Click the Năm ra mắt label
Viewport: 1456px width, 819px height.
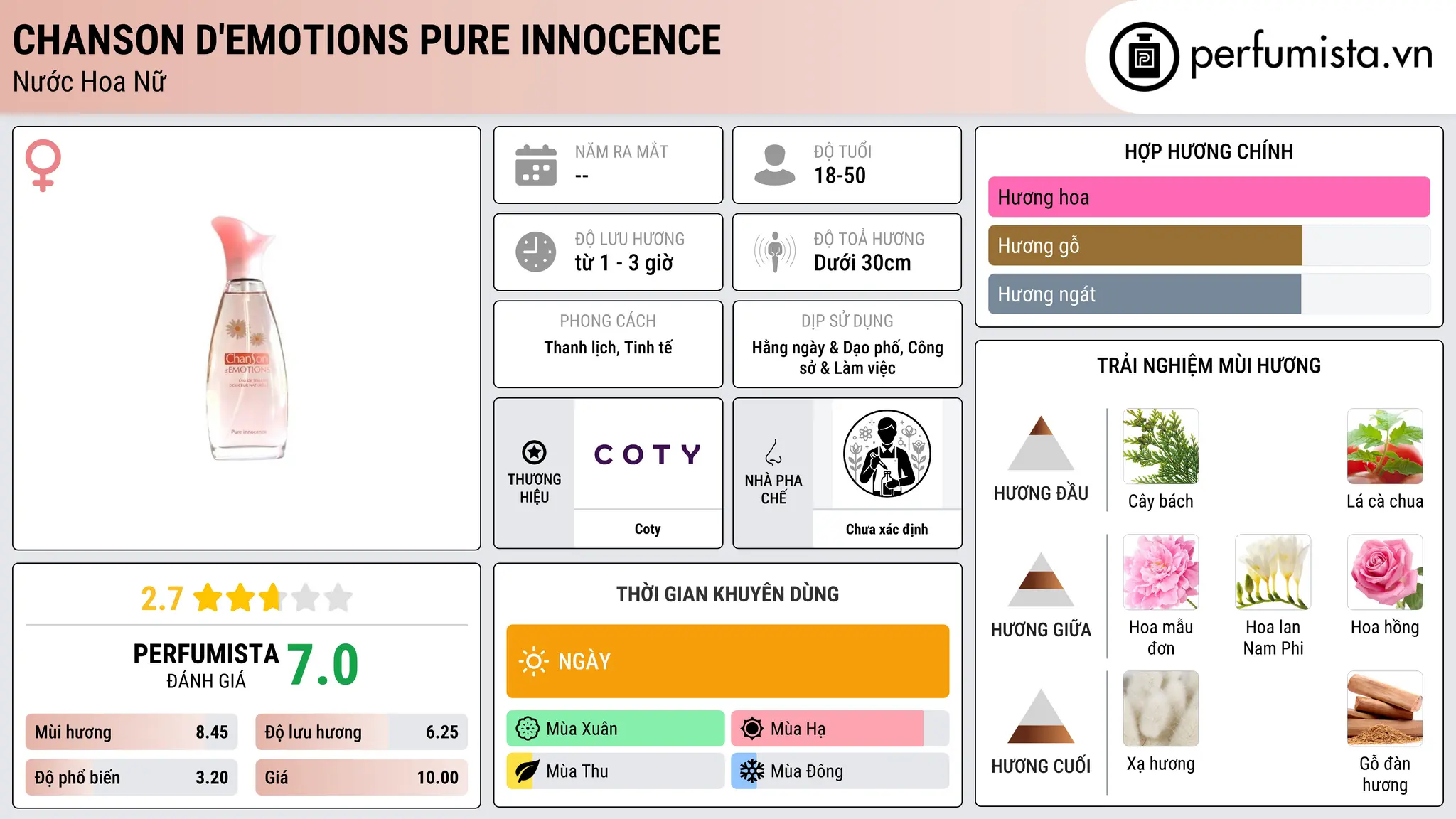point(621,151)
